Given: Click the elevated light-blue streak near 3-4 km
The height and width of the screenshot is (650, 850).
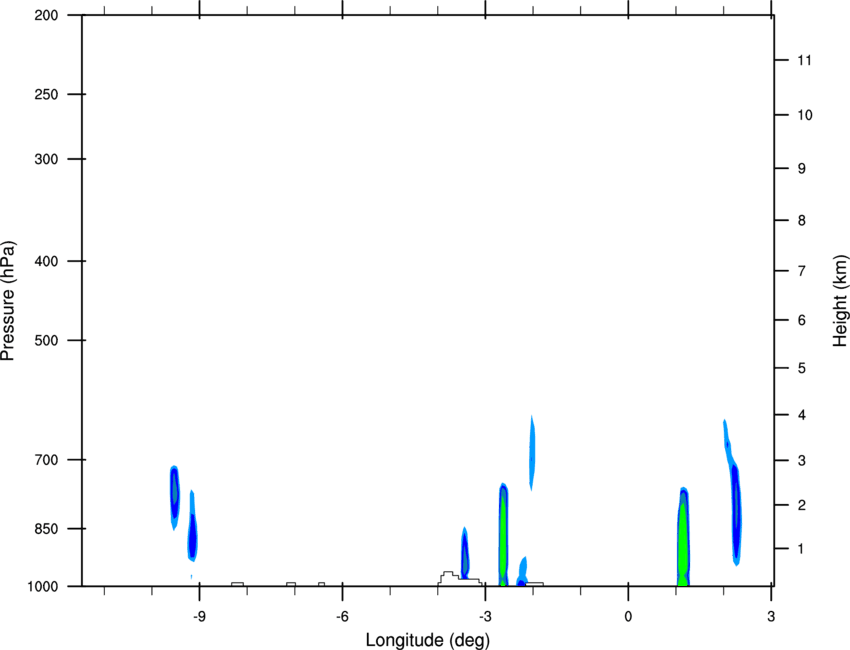Looking at the screenshot, I should 532,453.
